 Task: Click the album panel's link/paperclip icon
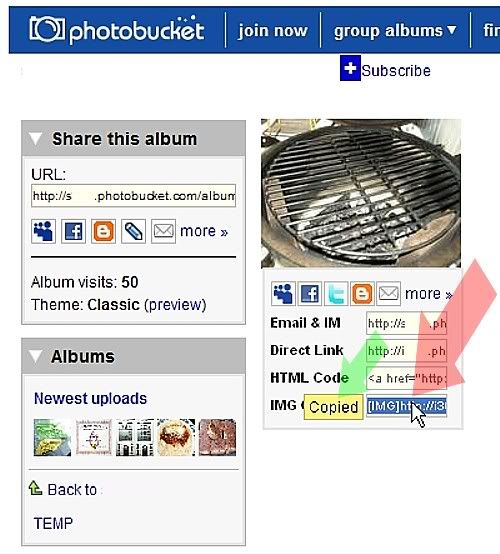[x=133, y=231]
